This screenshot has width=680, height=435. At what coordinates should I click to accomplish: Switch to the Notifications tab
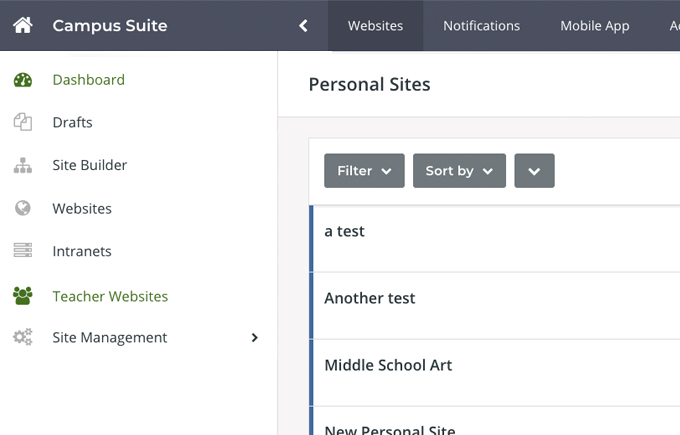481,26
